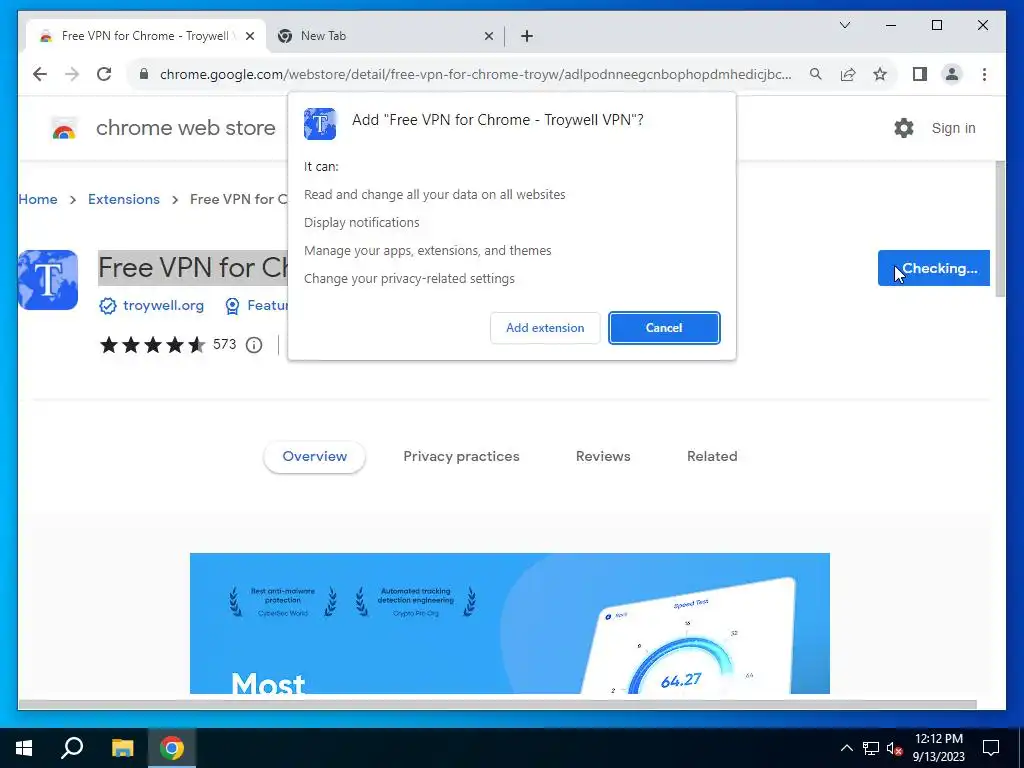Open File Explorer from taskbar
Image resolution: width=1024 pixels, height=768 pixels.
click(122, 748)
